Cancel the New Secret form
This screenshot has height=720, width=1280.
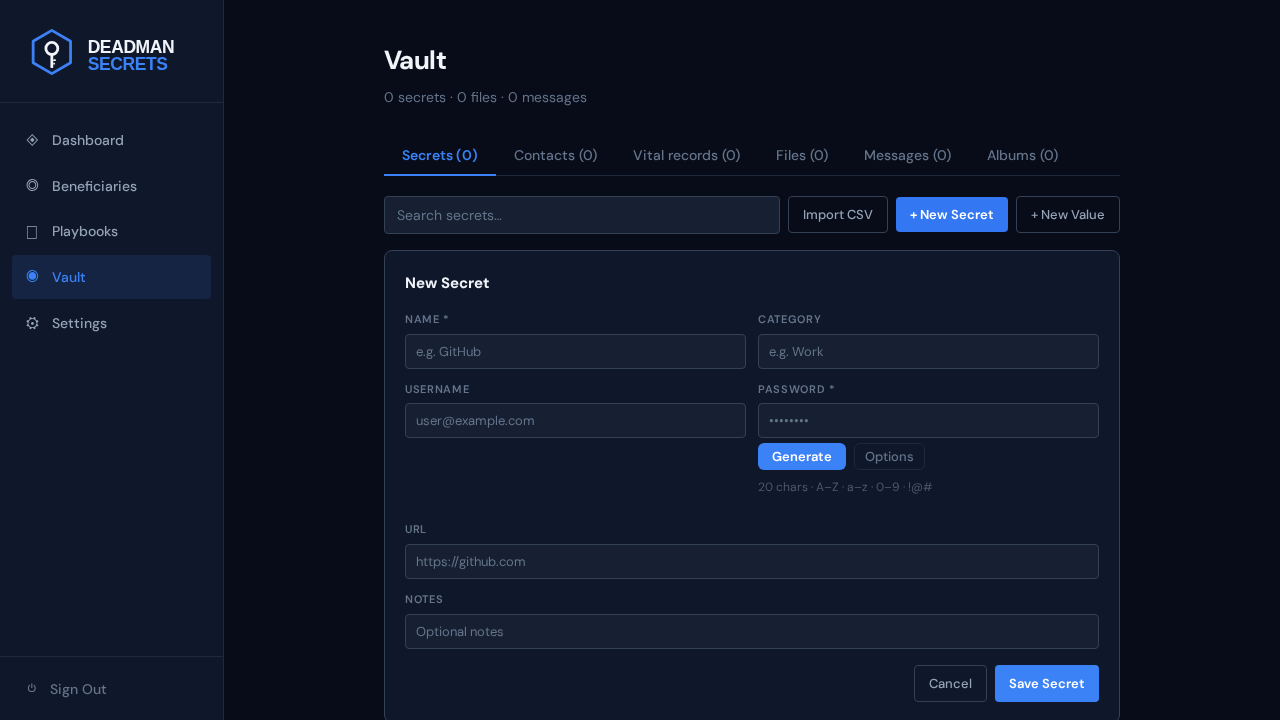pyautogui.click(x=950, y=683)
